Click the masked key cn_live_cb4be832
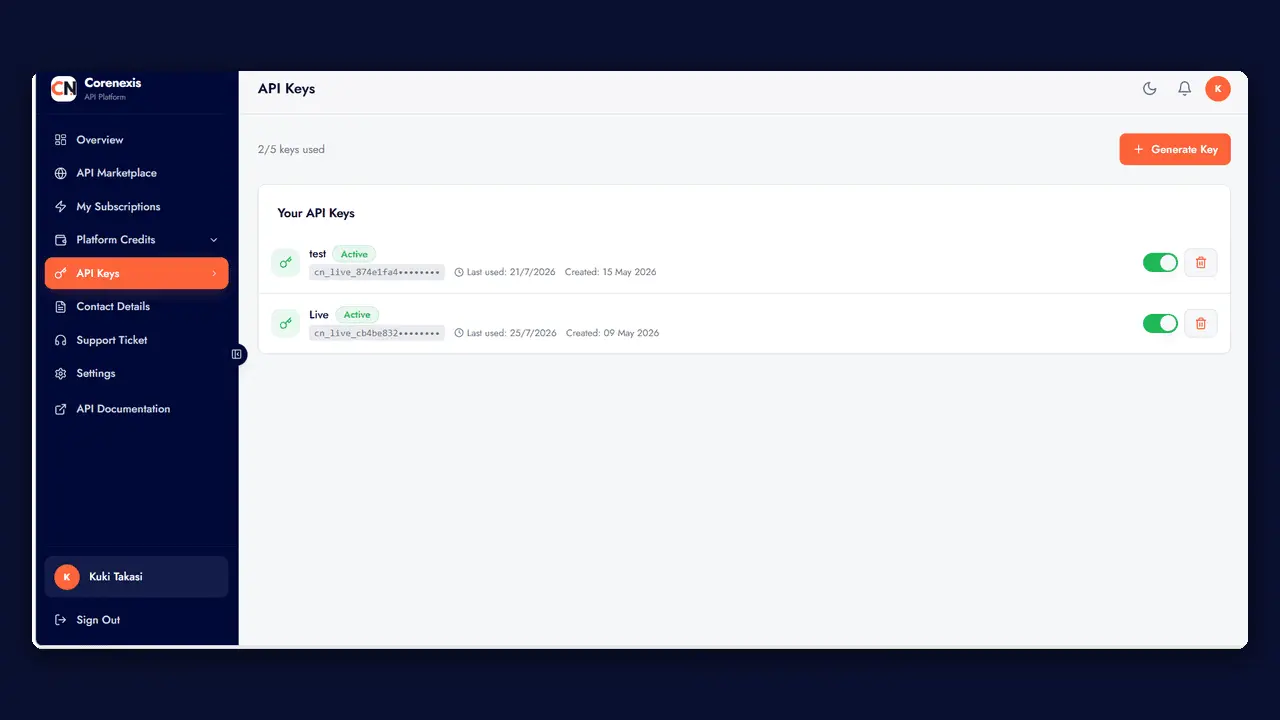This screenshot has height=720, width=1280. click(377, 333)
